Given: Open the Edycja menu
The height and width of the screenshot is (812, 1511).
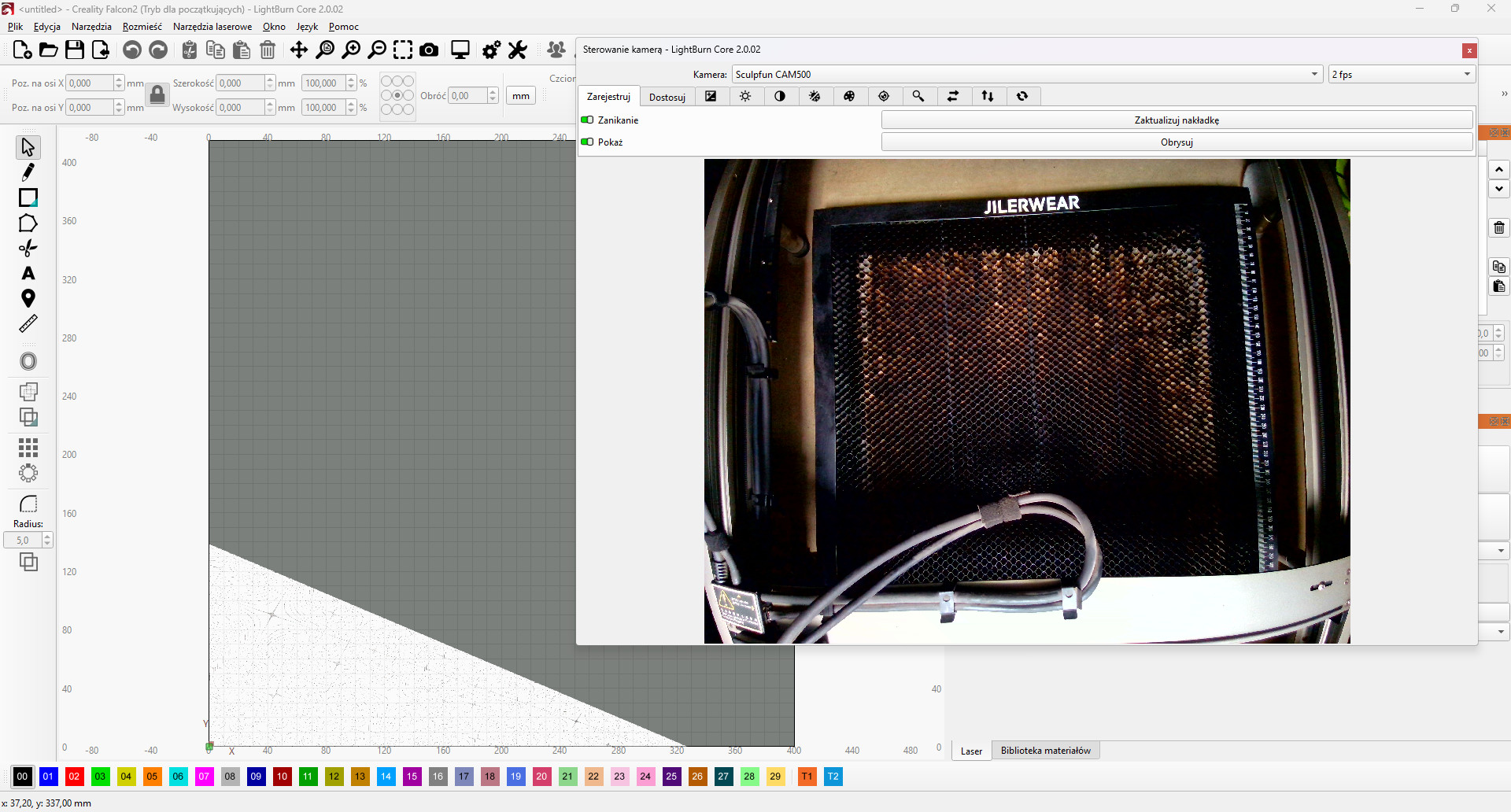Looking at the screenshot, I should pos(47,27).
